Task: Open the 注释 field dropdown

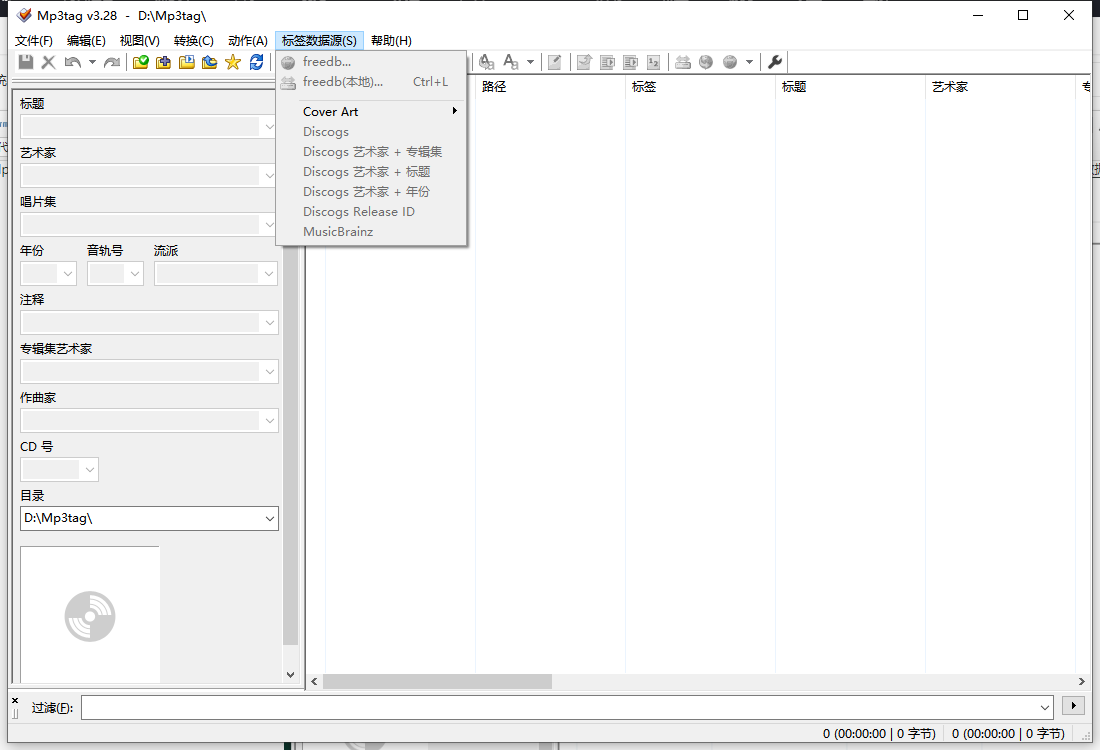Action: coord(269,323)
